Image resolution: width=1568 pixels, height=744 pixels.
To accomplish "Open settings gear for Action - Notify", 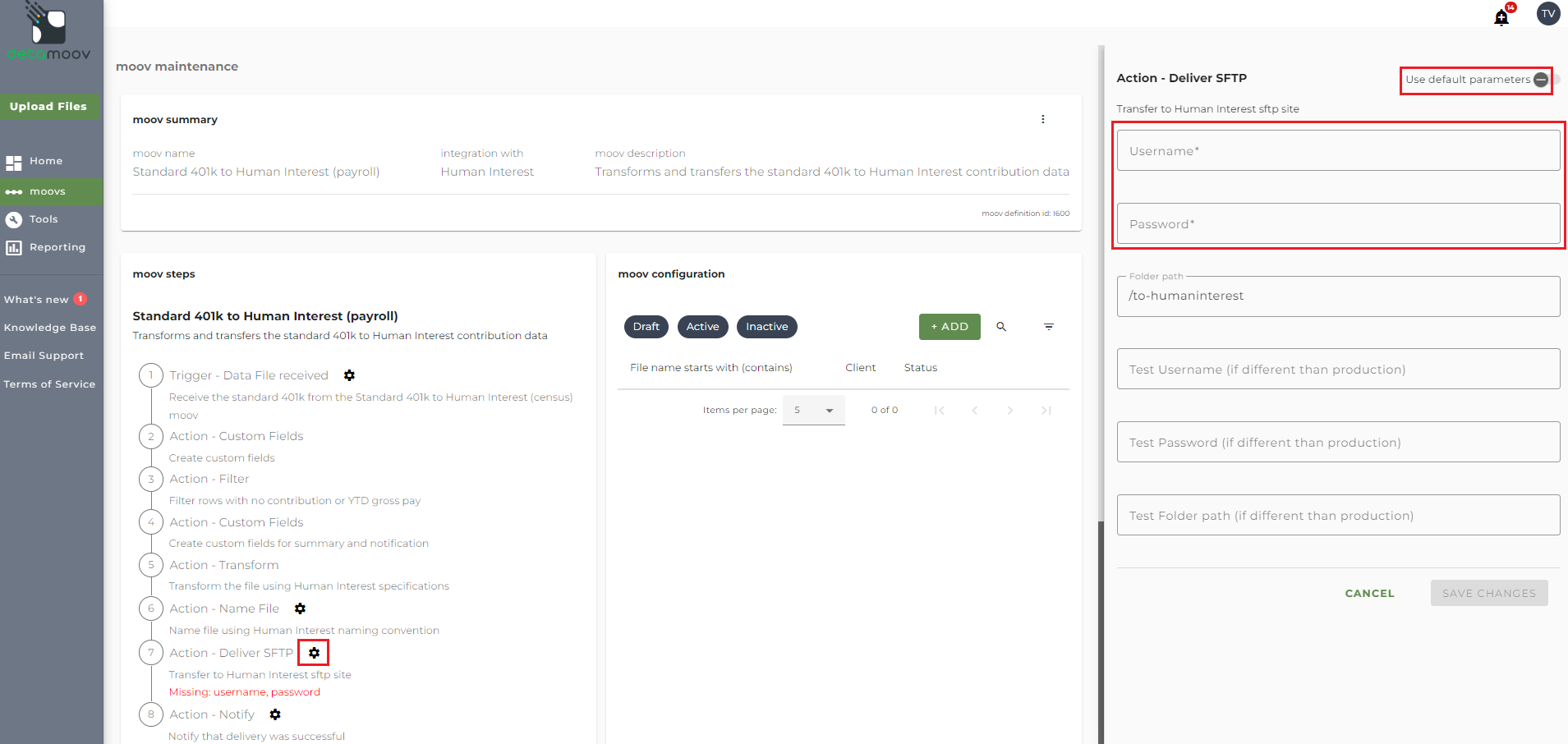I will click(x=275, y=714).
